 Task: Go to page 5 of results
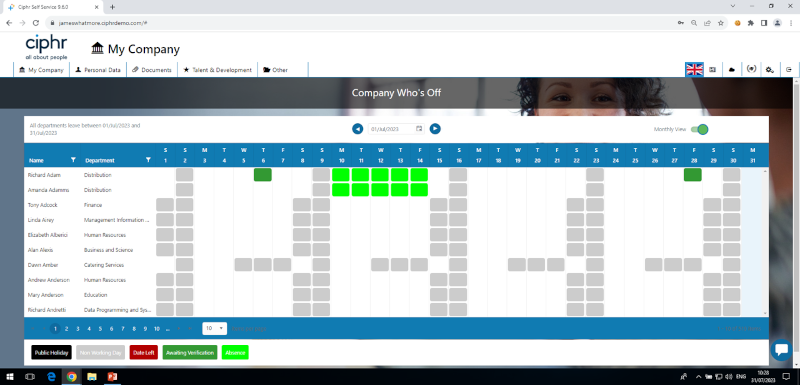(x=100, y=329)
